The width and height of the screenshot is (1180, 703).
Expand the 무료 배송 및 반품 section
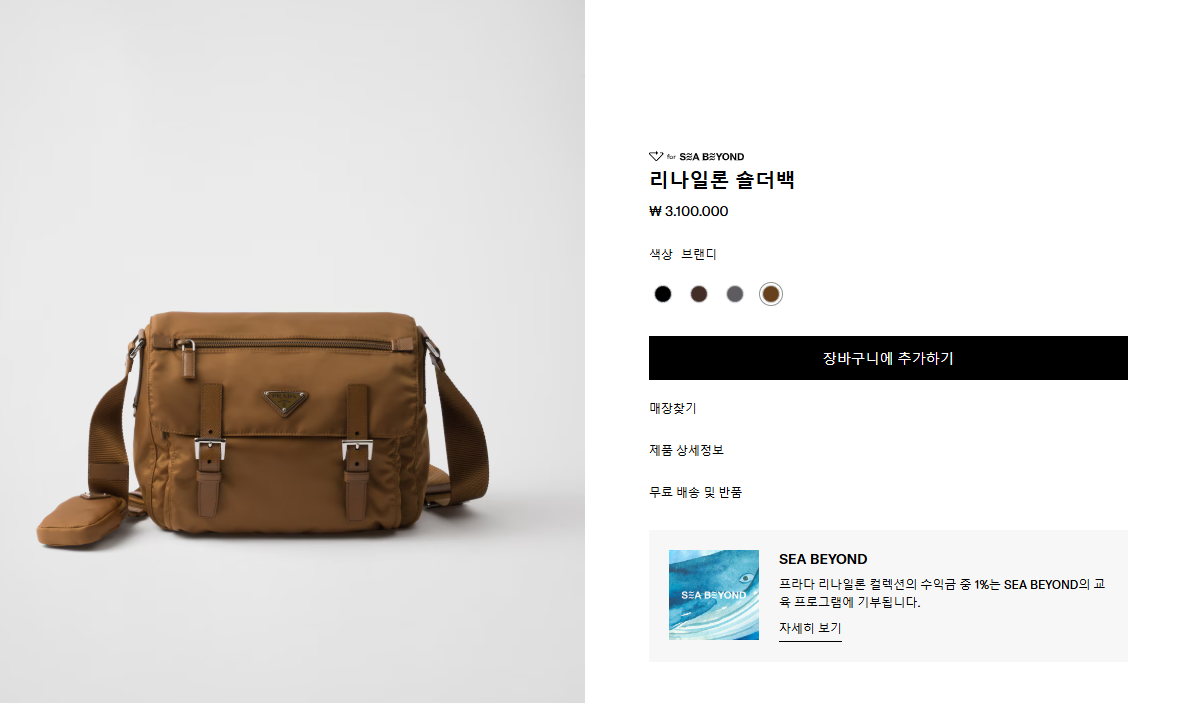pos(695,492)
